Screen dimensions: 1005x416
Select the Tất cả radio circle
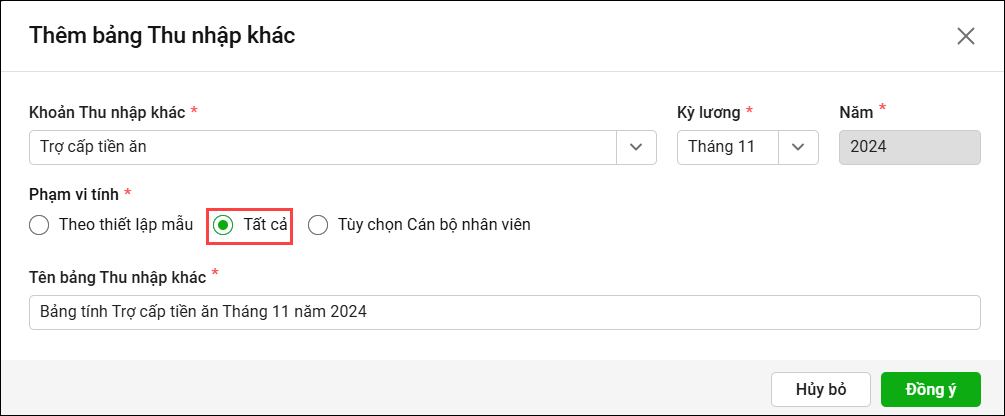tap(223, 226)
